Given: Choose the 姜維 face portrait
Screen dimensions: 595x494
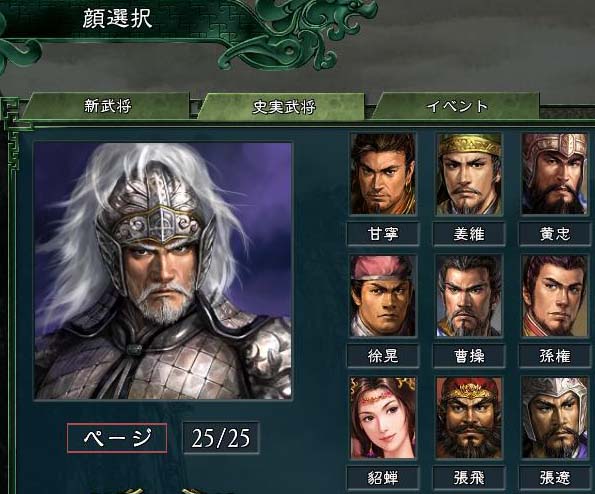Looking at the screenshot, I should click(x=469, y=174).
